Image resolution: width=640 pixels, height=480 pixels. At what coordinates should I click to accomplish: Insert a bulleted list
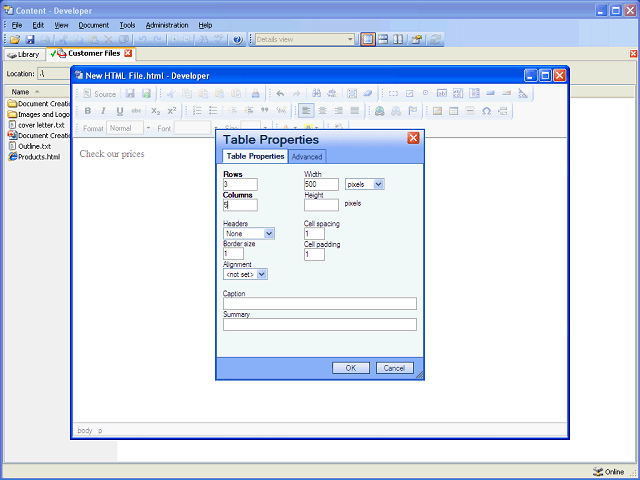tap(213, 111)
